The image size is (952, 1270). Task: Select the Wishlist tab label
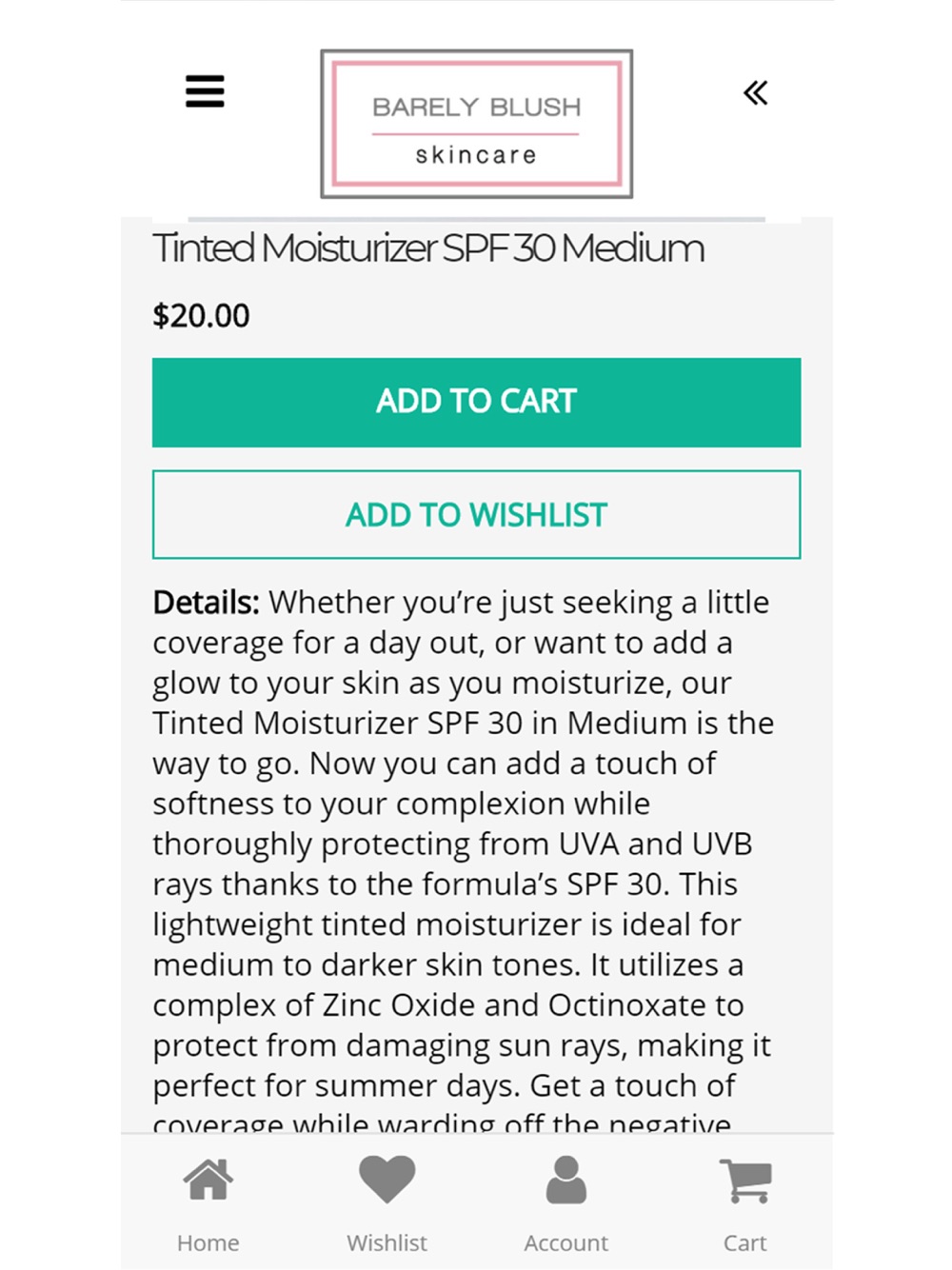click(387, 1242)
